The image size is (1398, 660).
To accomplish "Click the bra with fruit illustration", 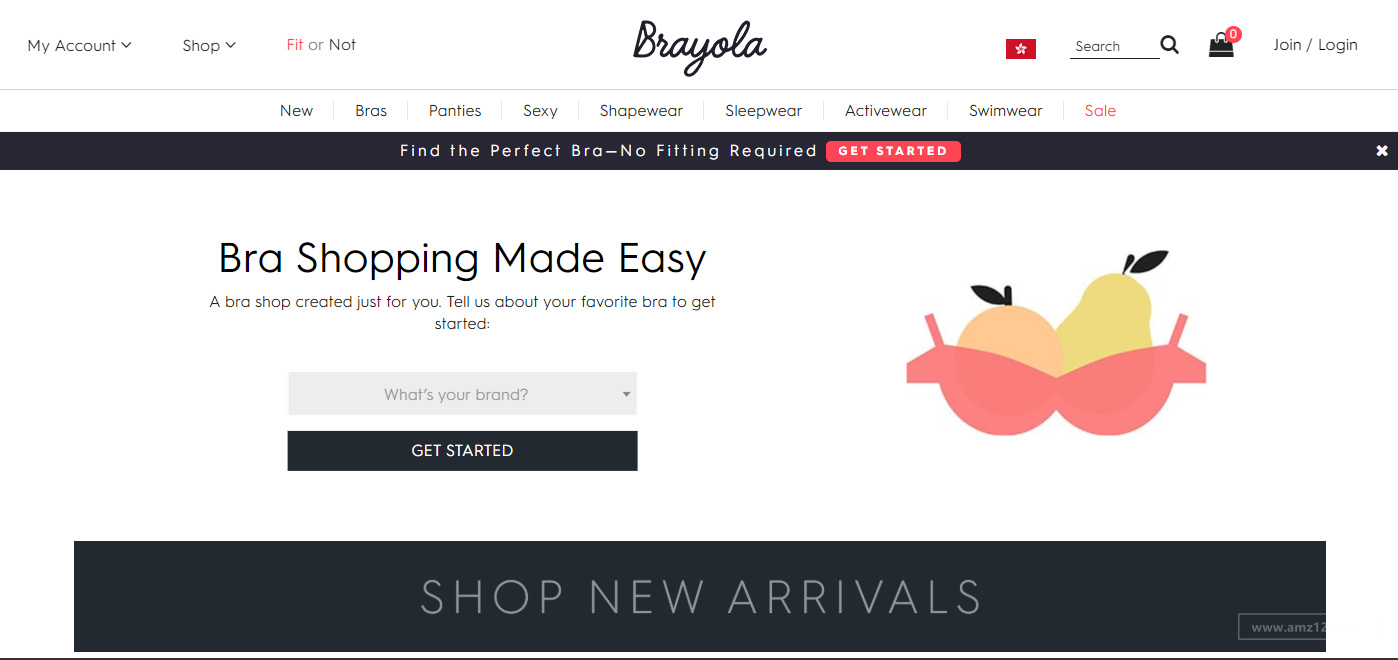I will [x=1056, y=343].
